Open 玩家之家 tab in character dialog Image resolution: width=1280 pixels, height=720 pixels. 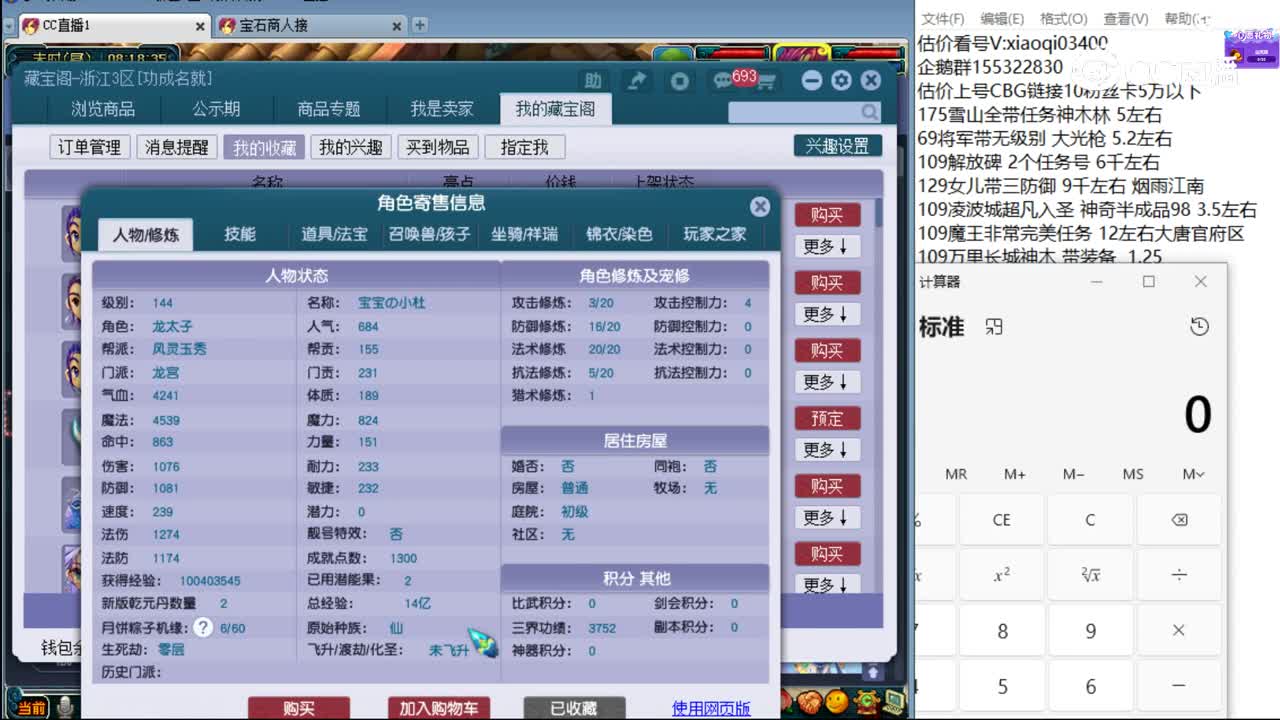tap(714, 234)
